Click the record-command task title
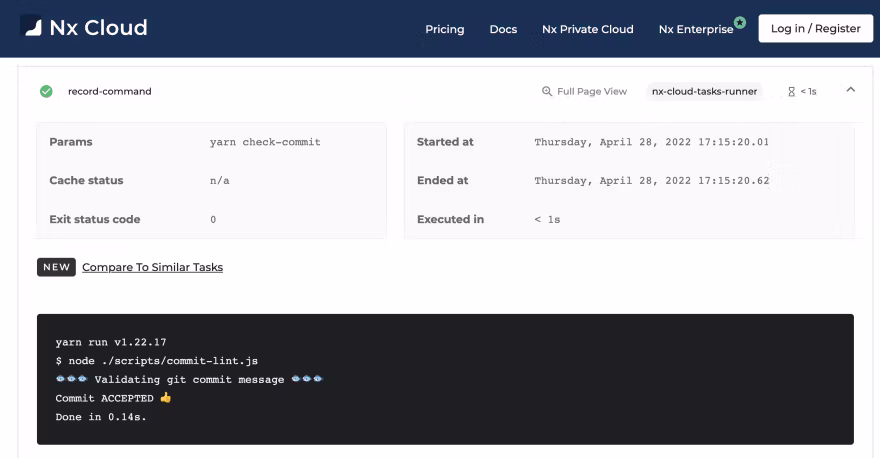 point(109,91)
